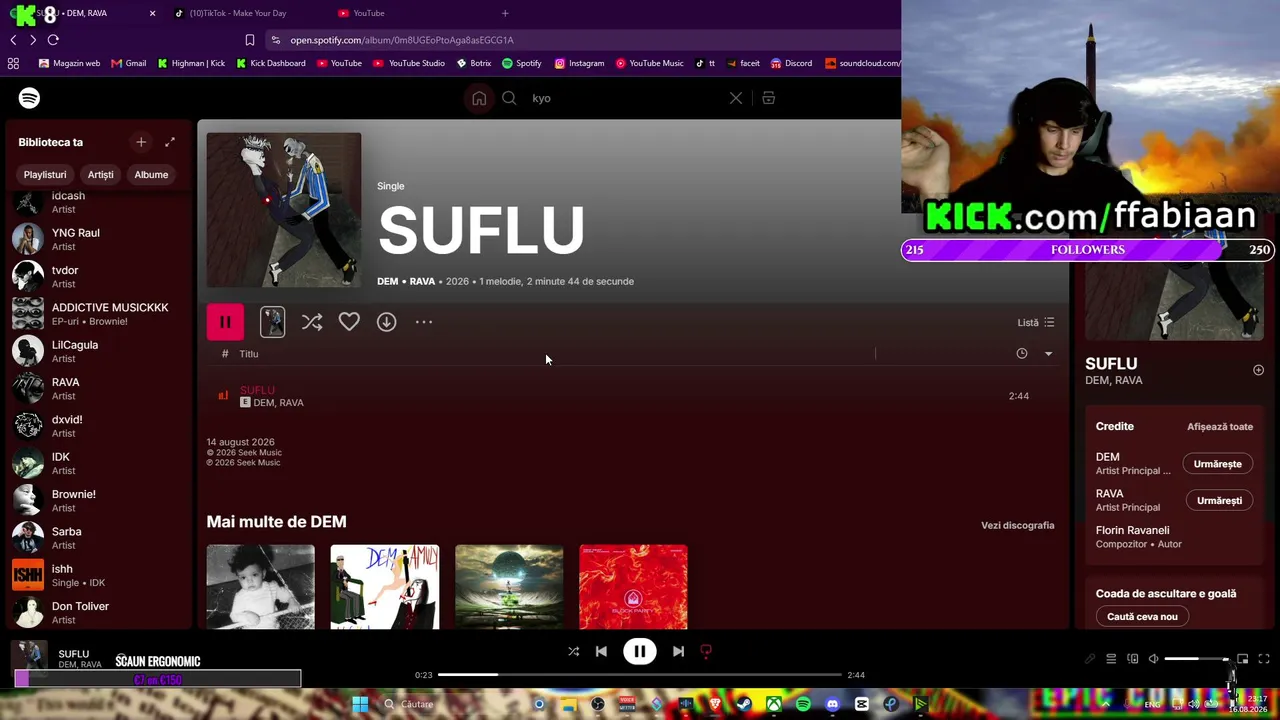This screenshot has width=1280, height=720.
Task: Switch to the TikTok browser tab
Action: pos(240,13)
